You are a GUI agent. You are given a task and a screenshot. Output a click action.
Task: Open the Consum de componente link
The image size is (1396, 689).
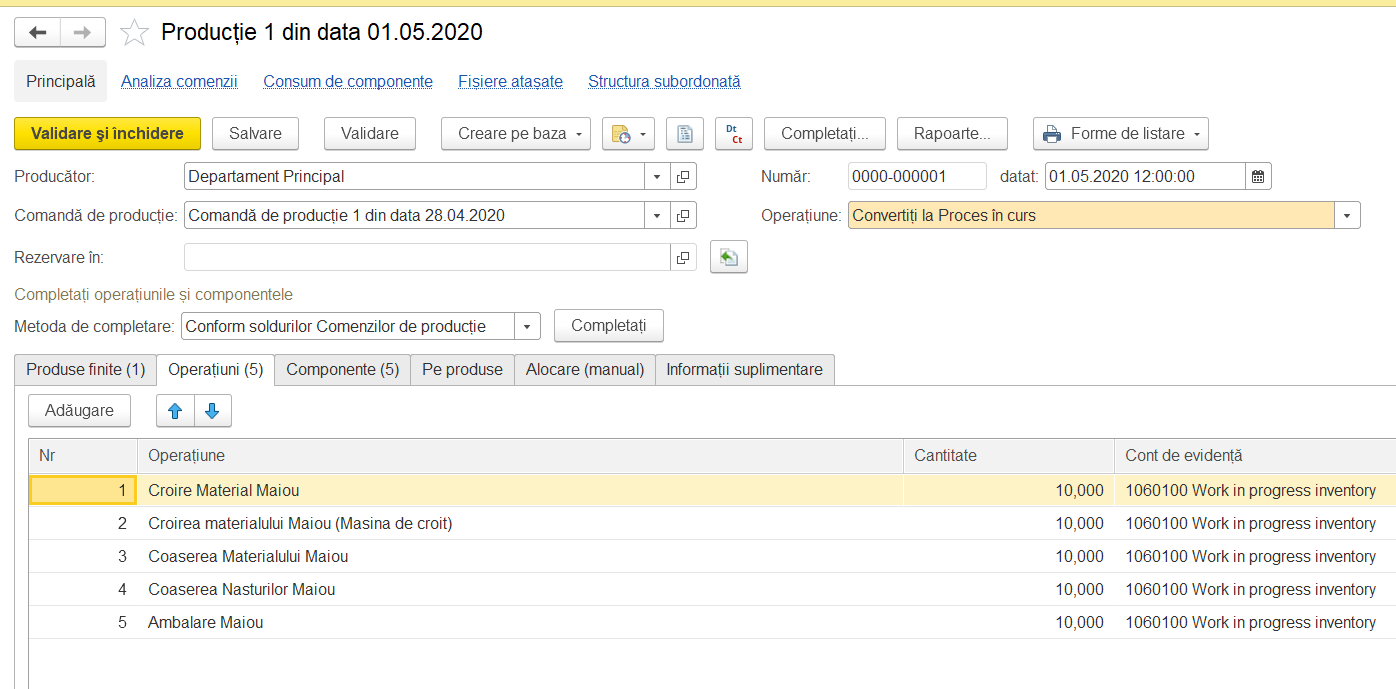tap(348, 82)
